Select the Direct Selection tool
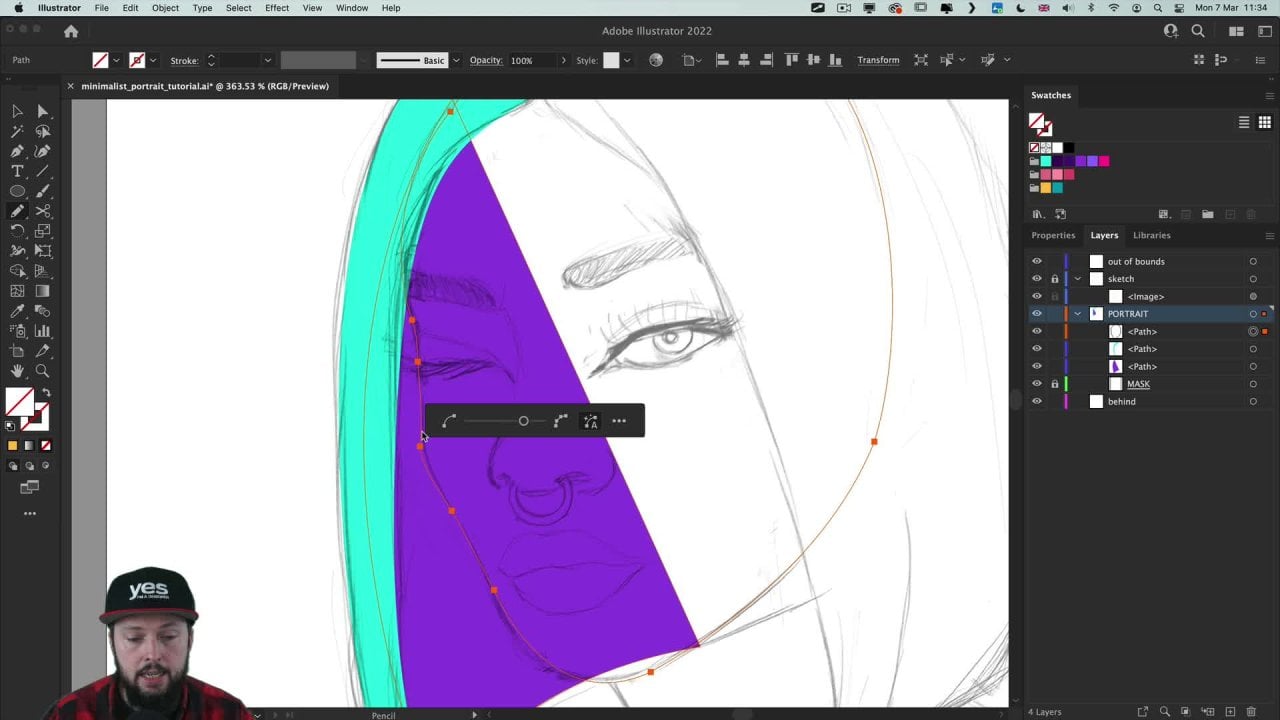Screen dimensions: 1280x720 tap(42, 111)
